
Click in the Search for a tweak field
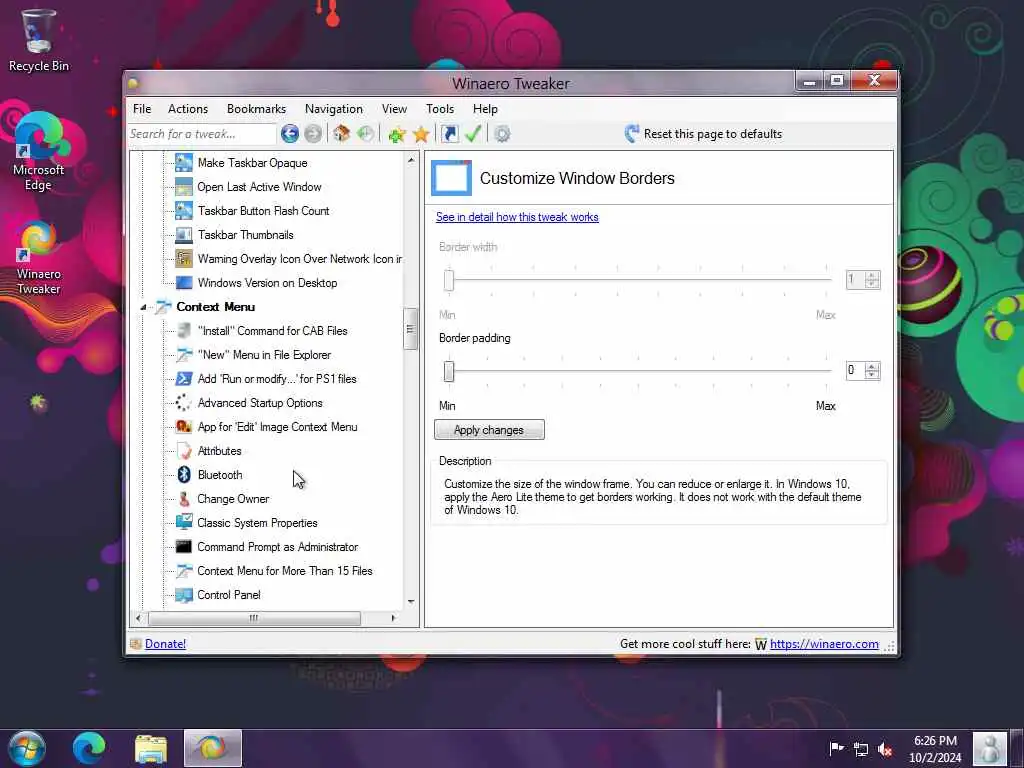click(x=201, y=134)
